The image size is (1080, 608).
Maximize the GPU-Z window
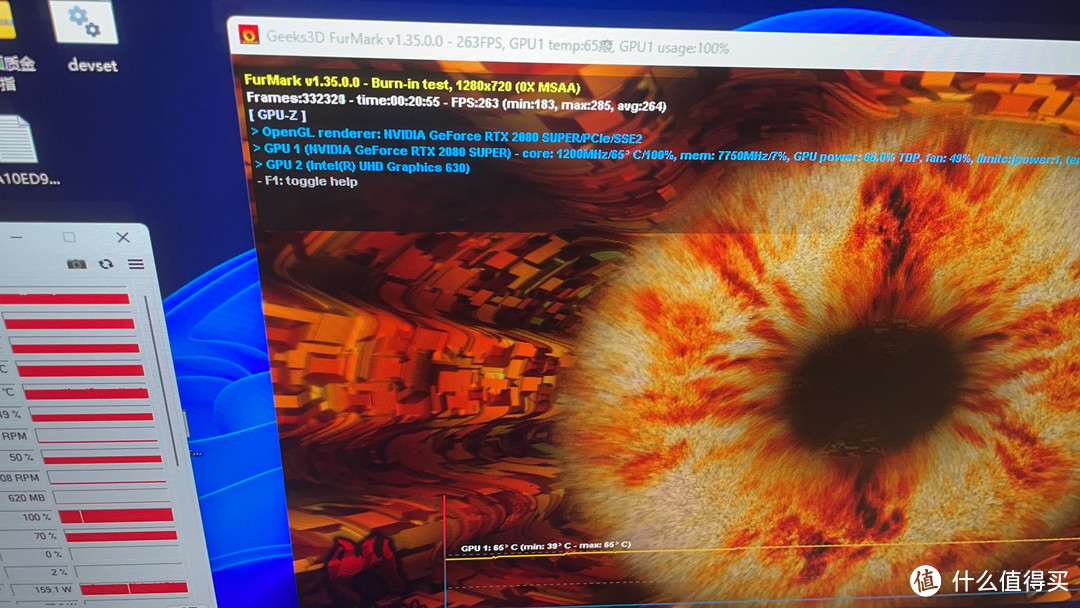69,237
